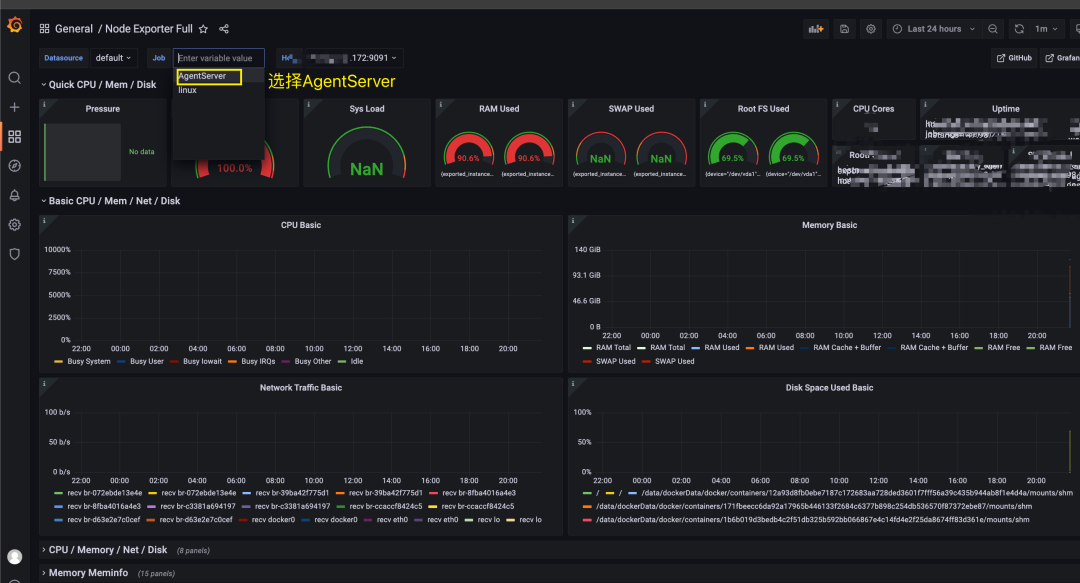Viewport: 1080px width, 583px height.
Task: Open the Dashboards sidebar icon
Action: tap(14, 136)
